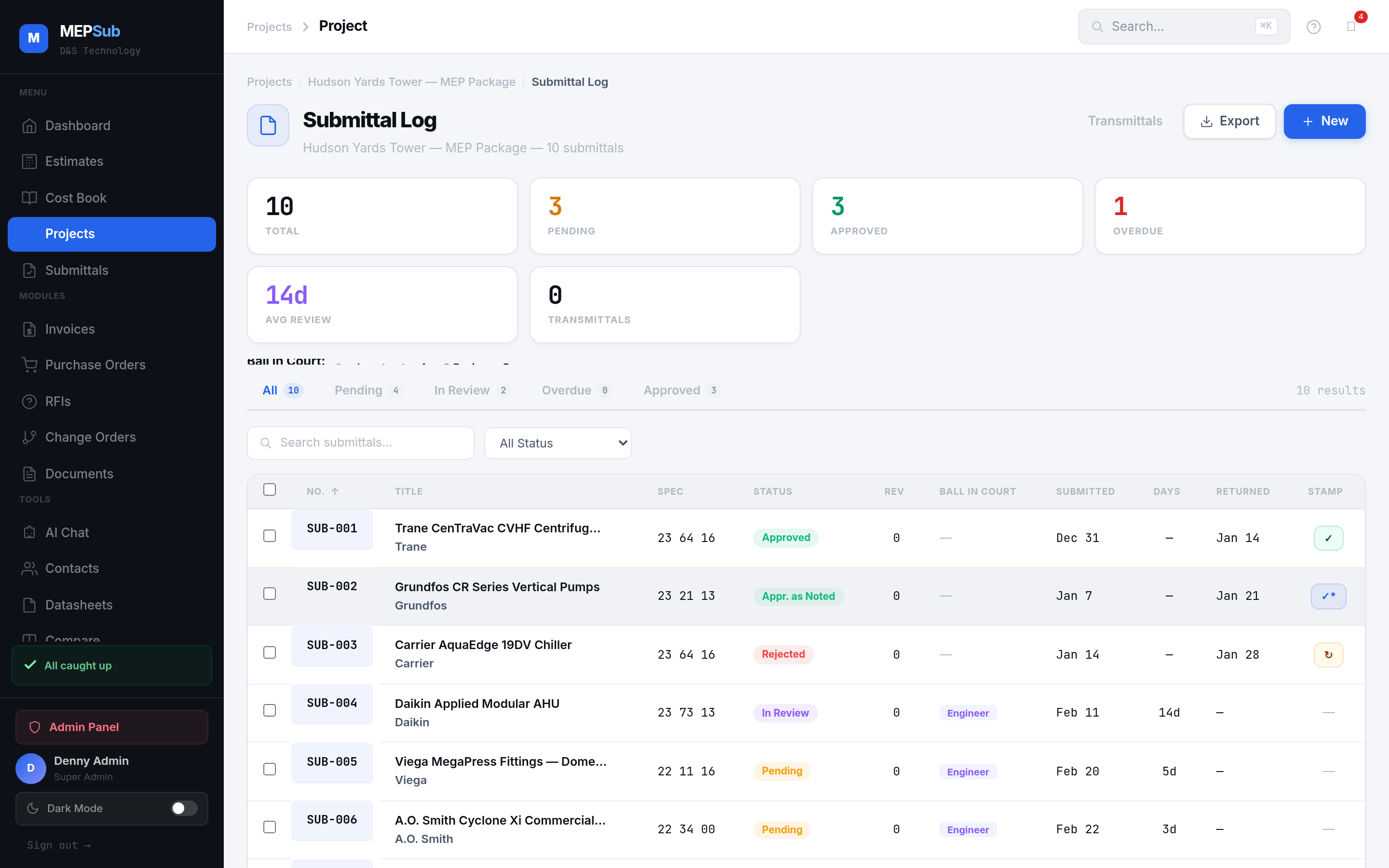Click the help question mark icon
Screen dimensions: 1389x868
[1314, 27]
